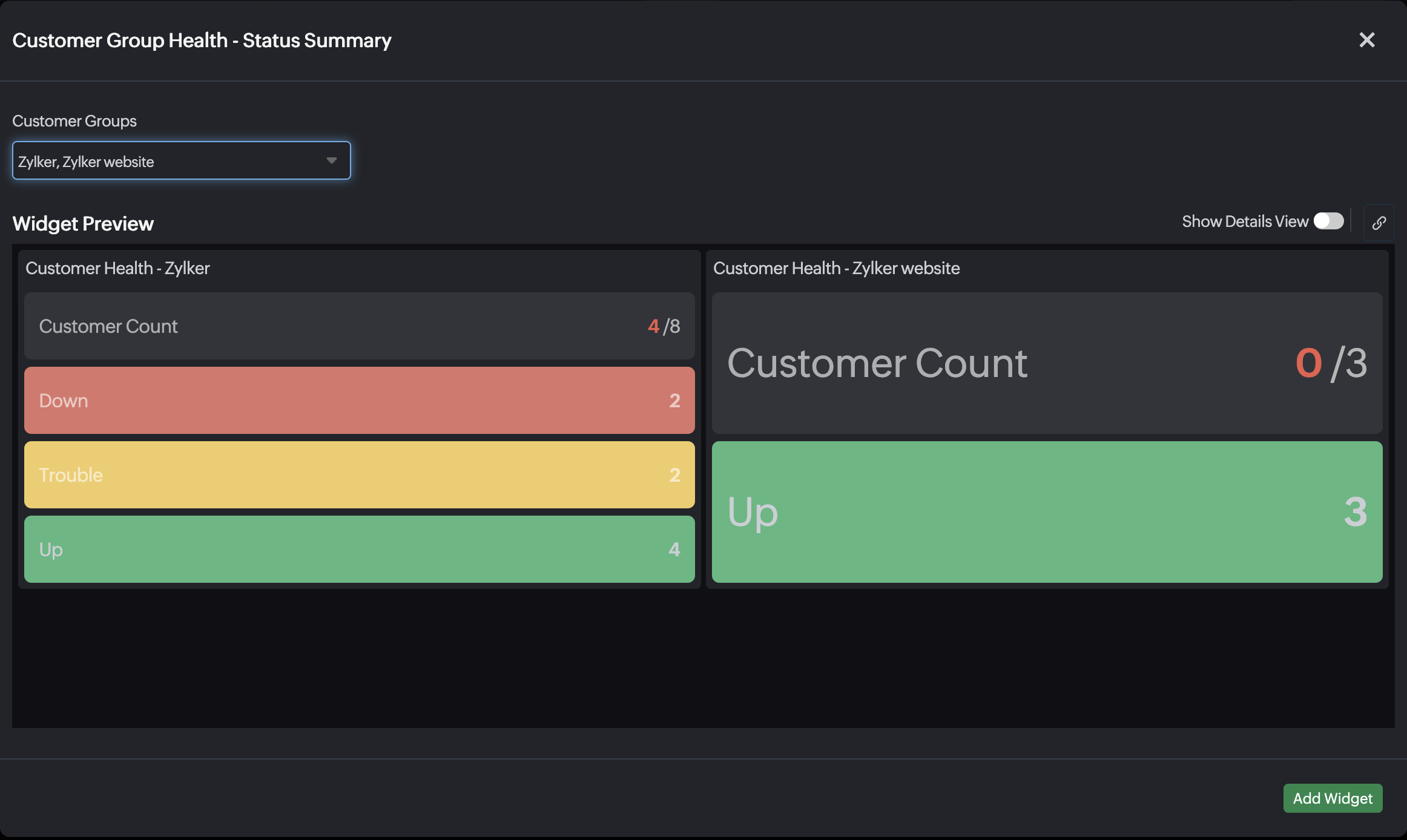
Task: Select the green Up bar in Zylker widget
Action: click(359, 549)
